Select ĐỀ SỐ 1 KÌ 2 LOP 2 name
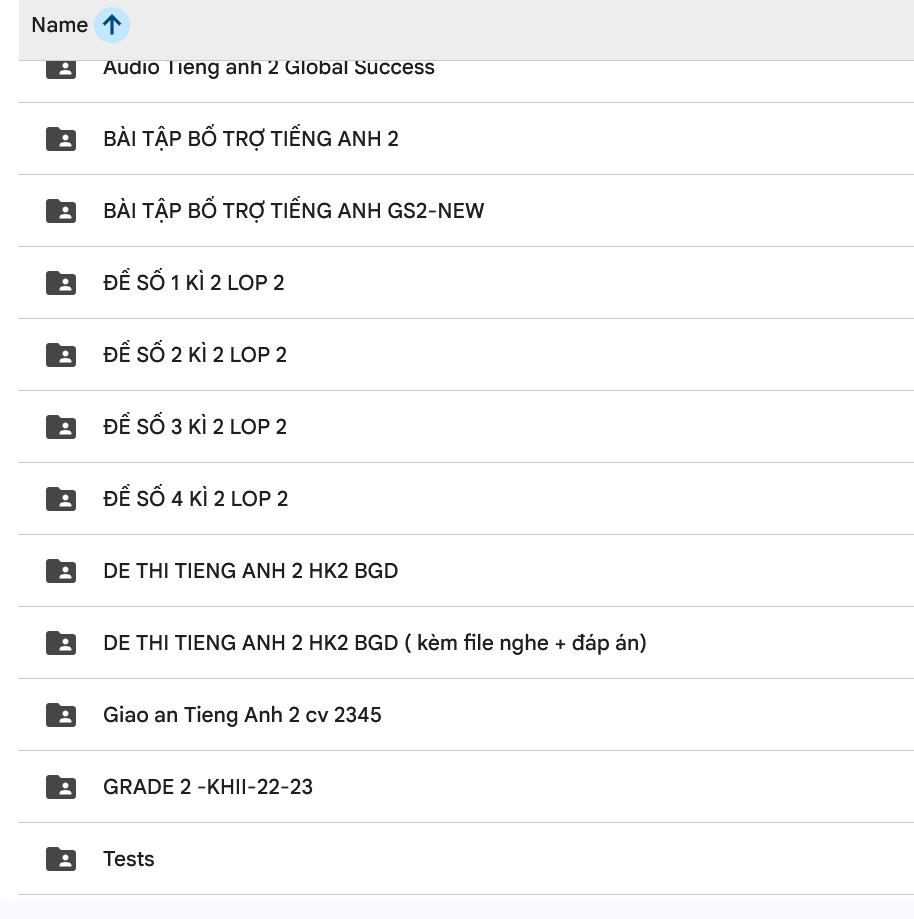This screenshot has height=919, width=914. (193, 283)
